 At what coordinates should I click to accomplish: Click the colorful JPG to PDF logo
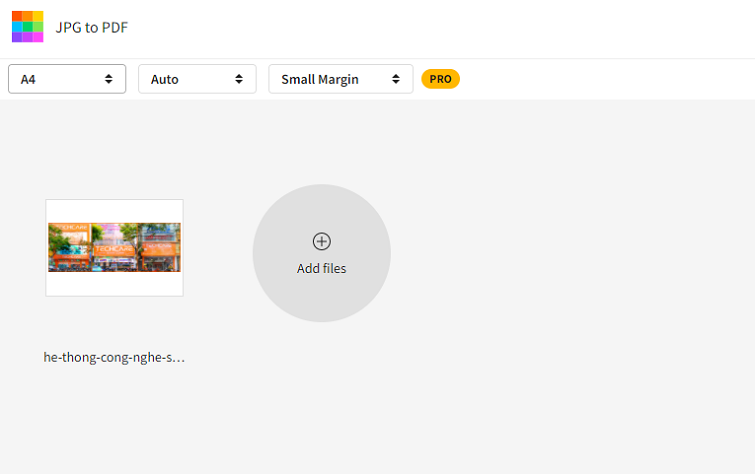27,27
